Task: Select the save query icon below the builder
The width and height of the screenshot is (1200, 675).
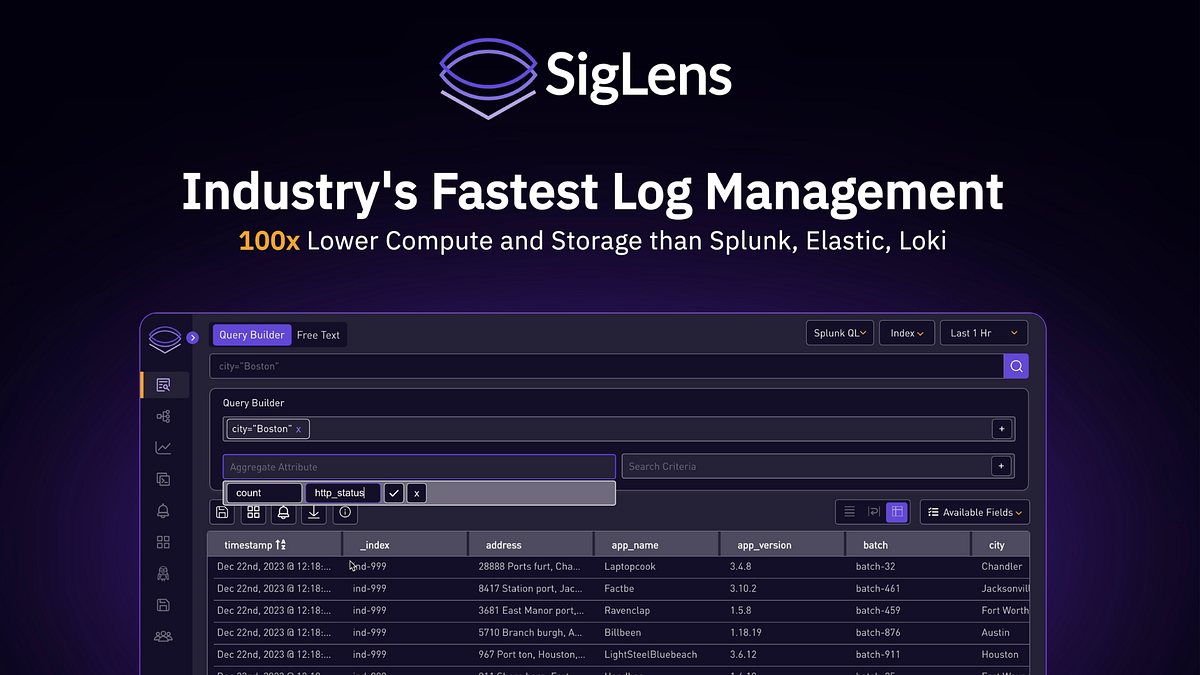Action: (222, 512)
